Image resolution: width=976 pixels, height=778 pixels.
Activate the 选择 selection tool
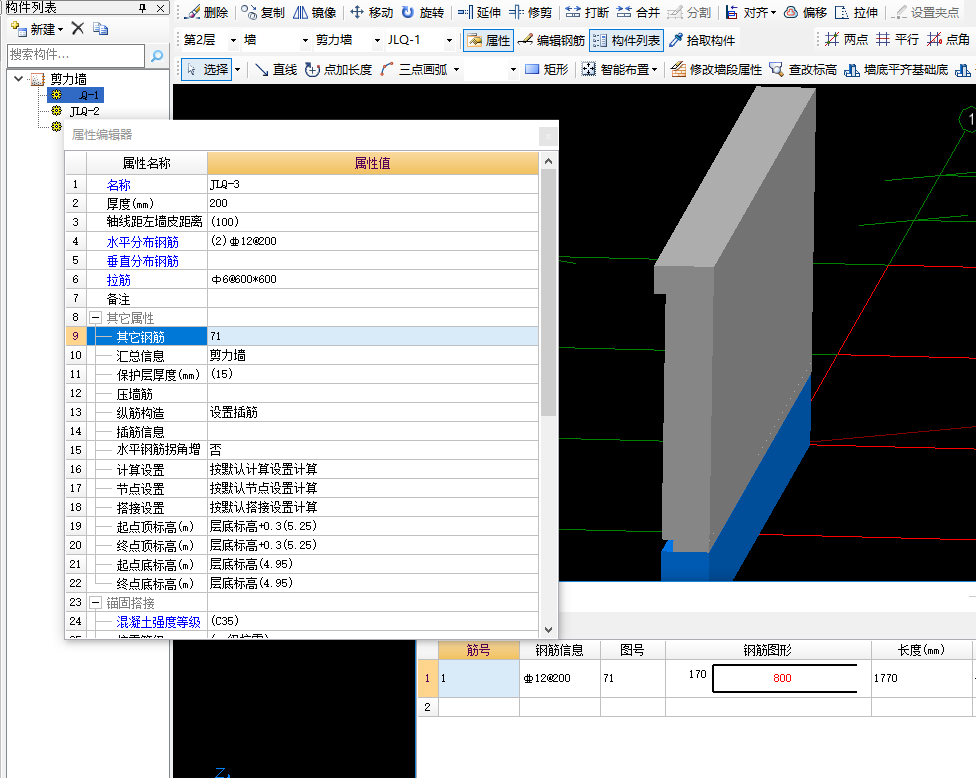tap(207, 69)
